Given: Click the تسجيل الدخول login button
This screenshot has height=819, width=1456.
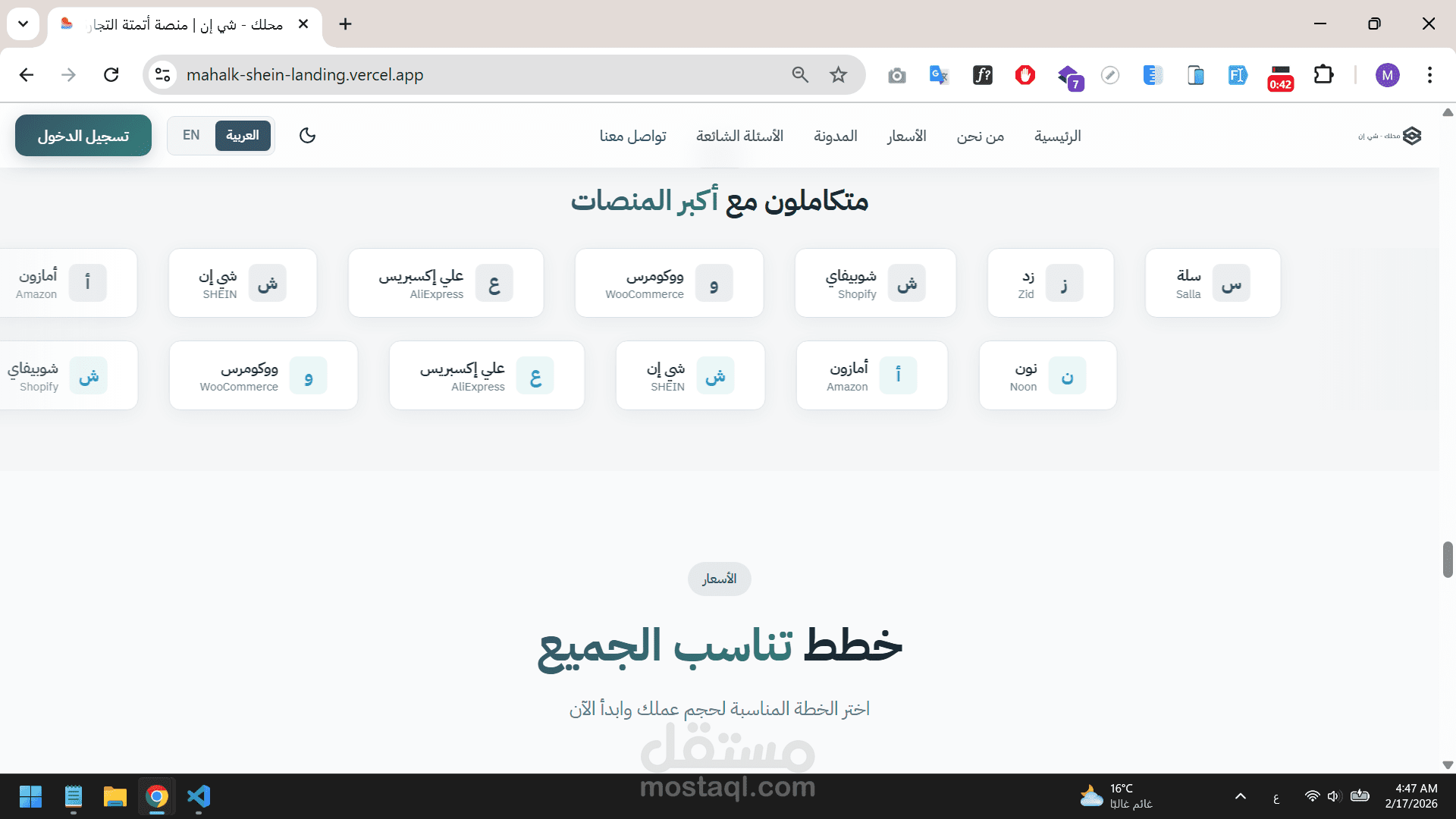Looking at the screenshot, I should click(x=83, y=136).
